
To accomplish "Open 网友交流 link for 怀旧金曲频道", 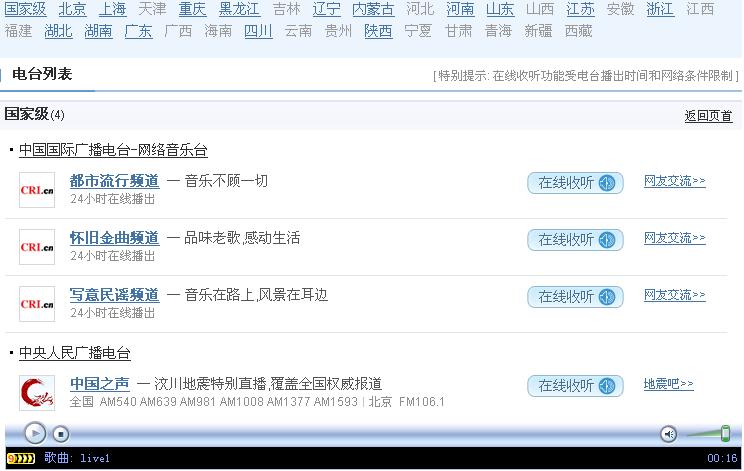I will click(675, 238).
